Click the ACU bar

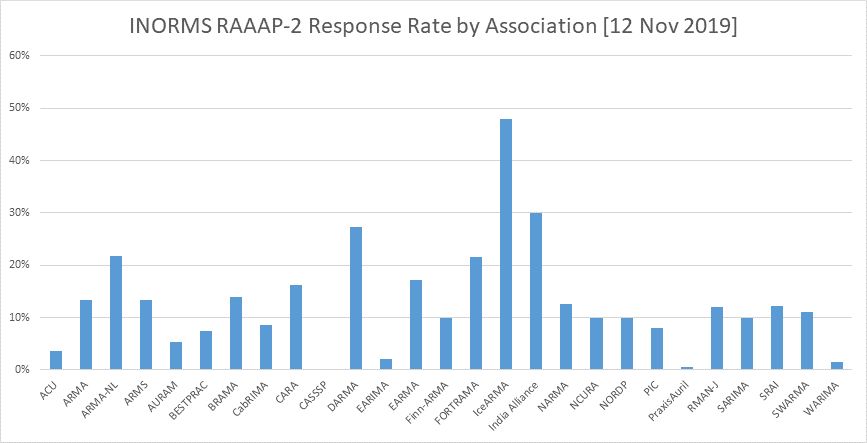click(56, 360)
